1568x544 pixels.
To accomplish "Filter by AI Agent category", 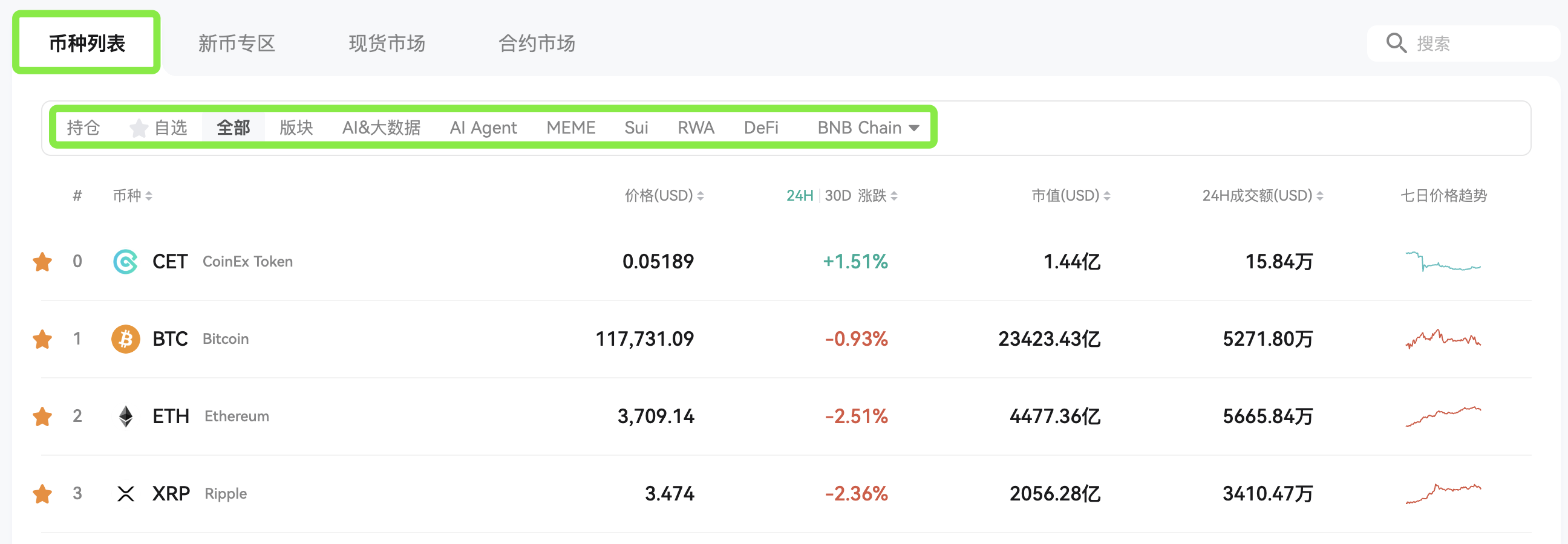I will pyautogui.click(x=483, y=128).
